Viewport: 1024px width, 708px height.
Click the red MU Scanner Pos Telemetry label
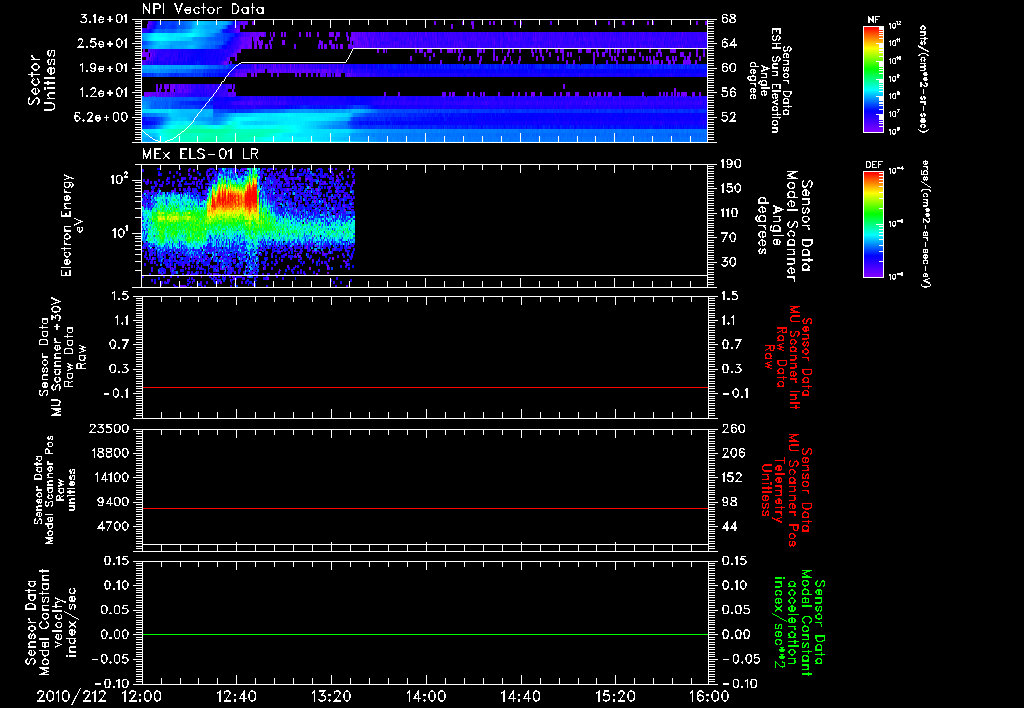(786, 490)
